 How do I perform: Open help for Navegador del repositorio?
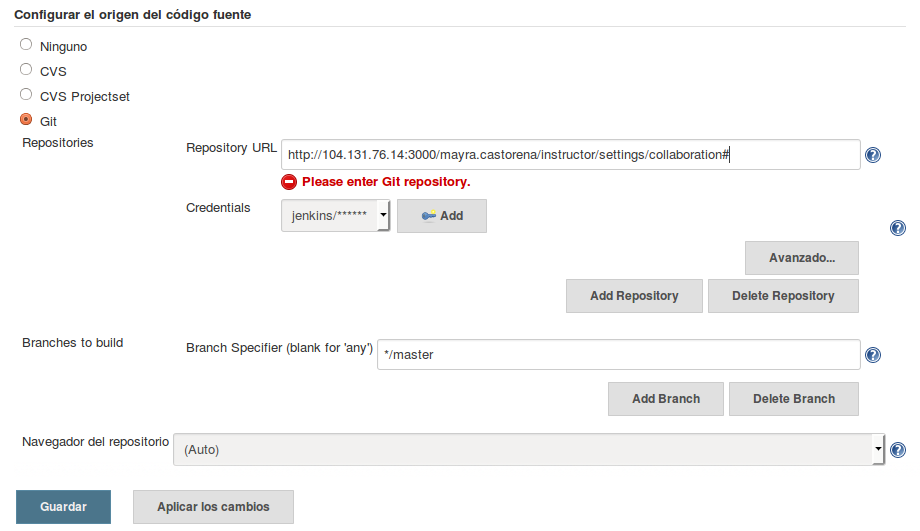[897, 450]
